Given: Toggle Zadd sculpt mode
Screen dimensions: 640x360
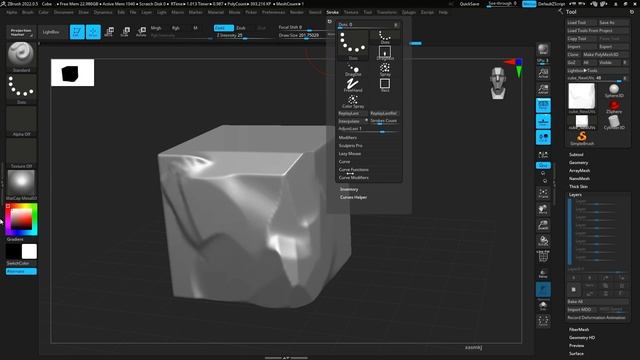Looking at the screenshot, I should [224, 28].
